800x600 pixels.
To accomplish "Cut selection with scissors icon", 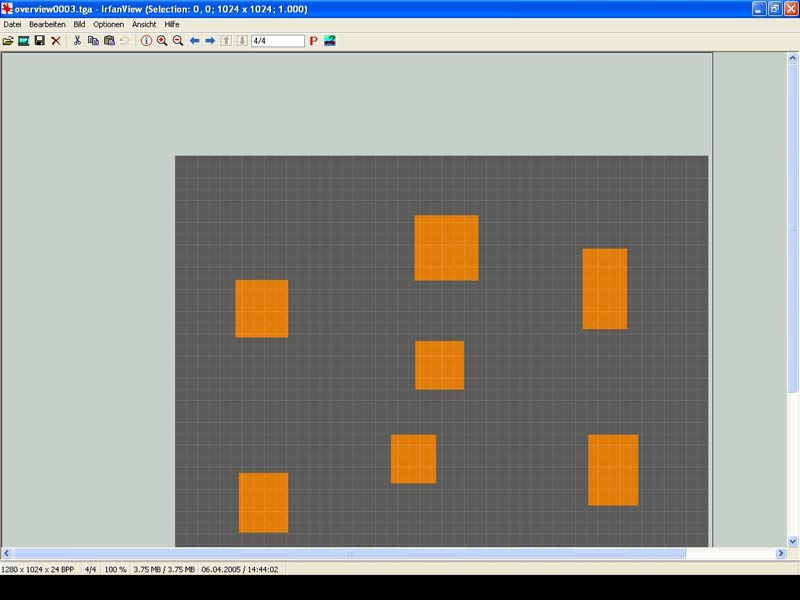I will click(x=77, y=41).
